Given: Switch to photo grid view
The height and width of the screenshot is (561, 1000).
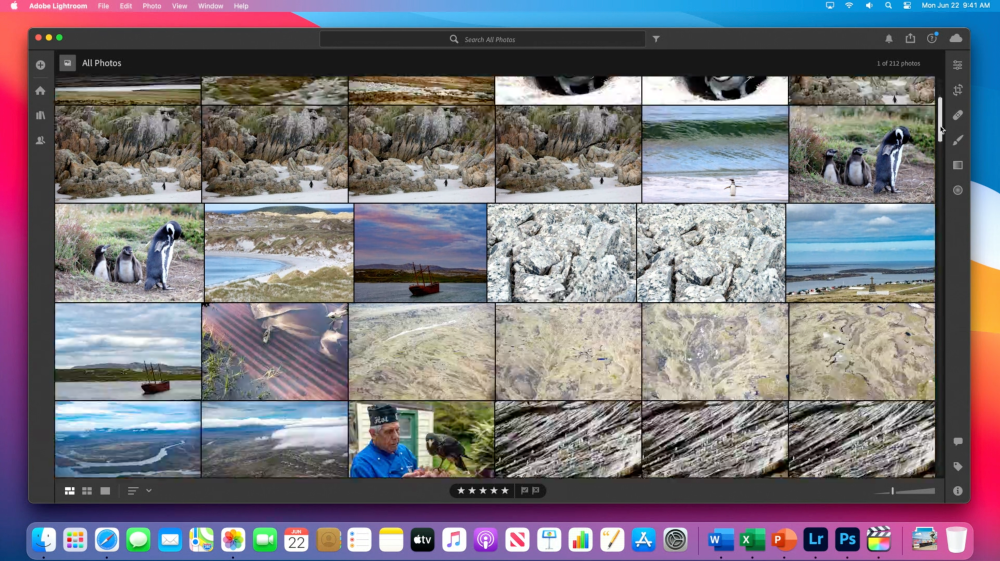Looking at the screenshot, I should [70, 491].
